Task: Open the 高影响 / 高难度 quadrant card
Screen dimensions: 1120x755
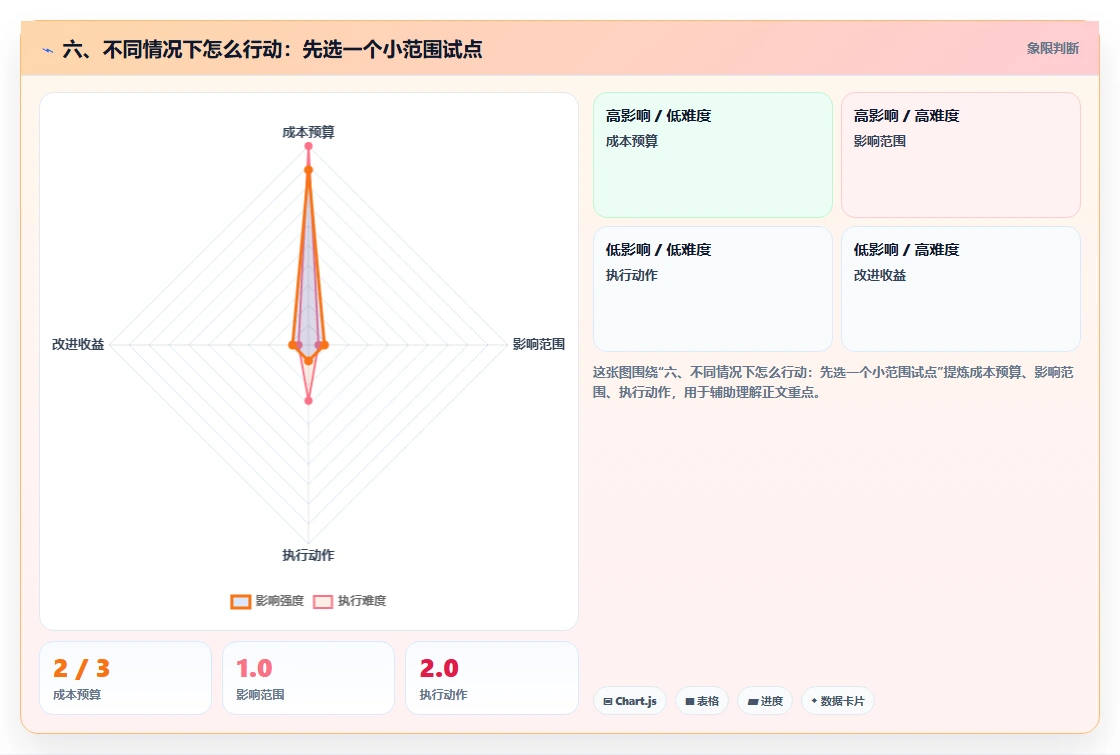Action: 961,155
